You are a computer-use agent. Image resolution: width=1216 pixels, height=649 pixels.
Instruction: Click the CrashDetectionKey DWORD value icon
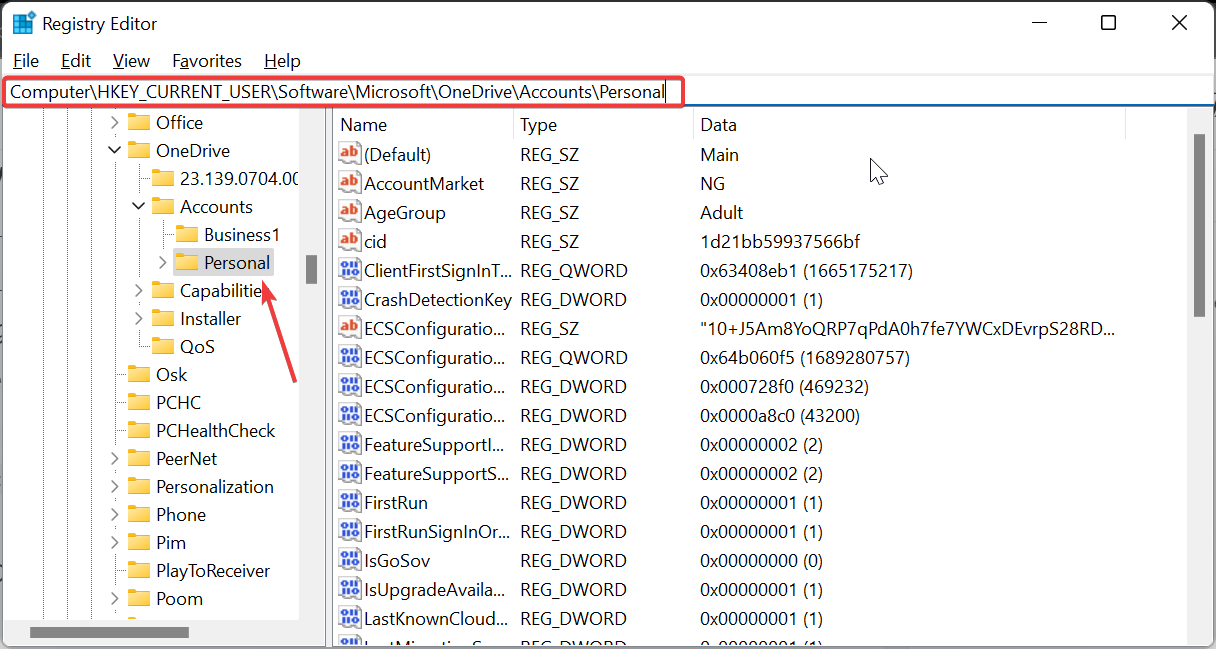coord(349,299)
